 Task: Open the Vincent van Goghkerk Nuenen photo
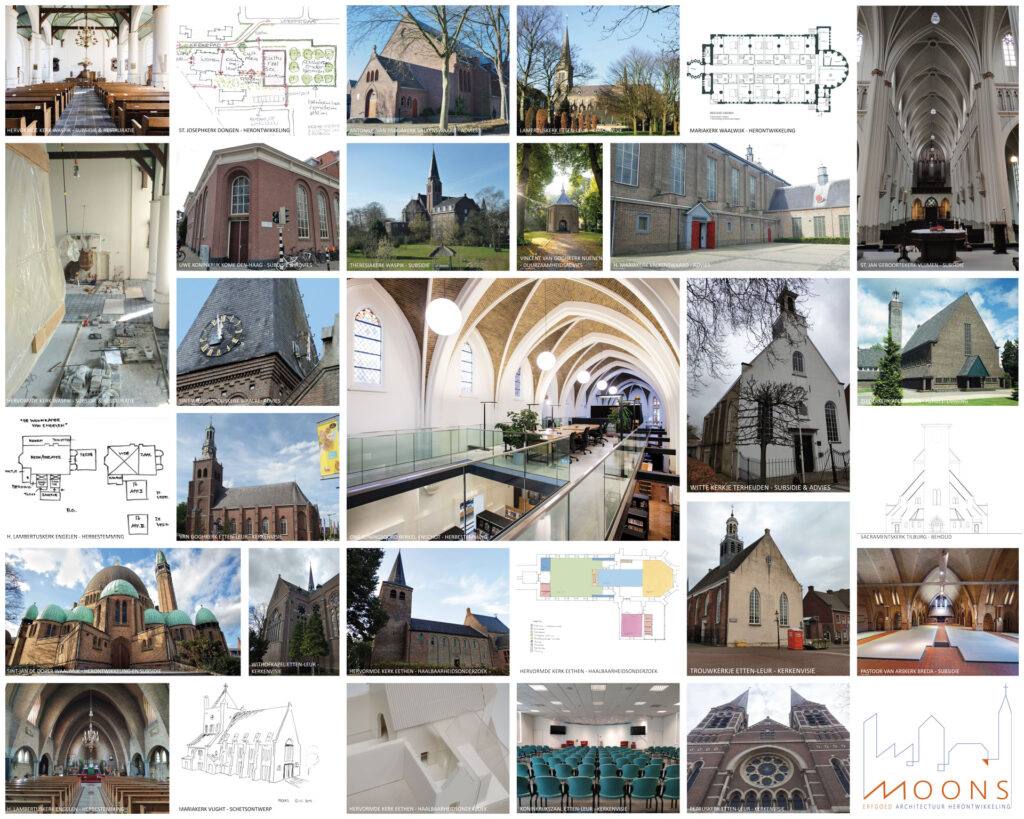click(x=560, y=207)
